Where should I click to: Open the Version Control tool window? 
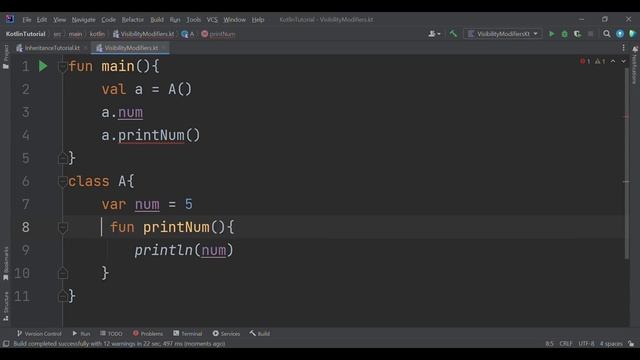tap(39, 334)
